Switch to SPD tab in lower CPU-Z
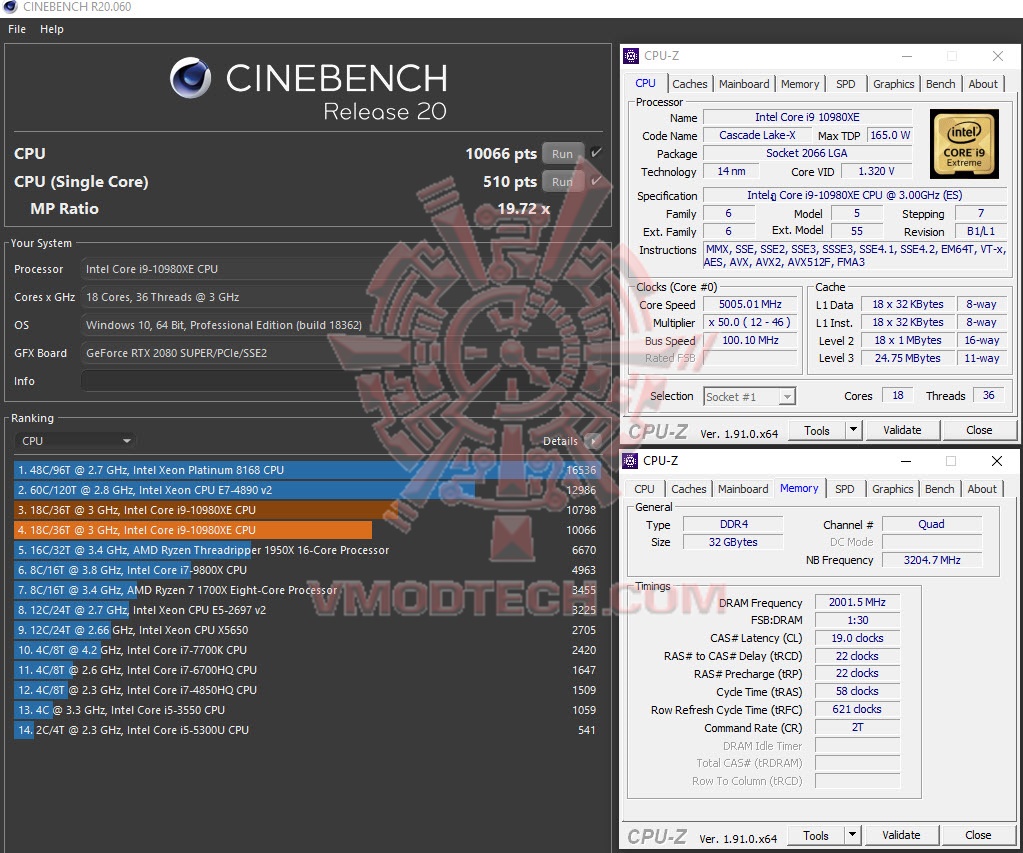Viewport: 1023px width, 853px height. click(x=844, y=489)
